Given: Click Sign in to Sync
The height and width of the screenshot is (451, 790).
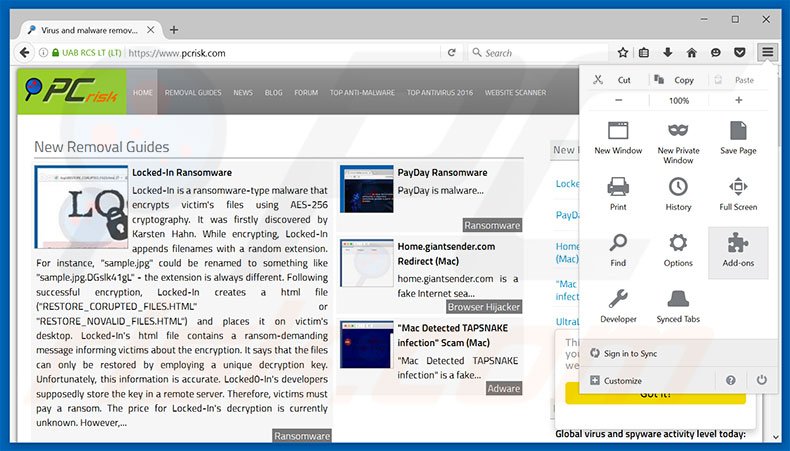Looking at the screenshot, I should [630, 353].
